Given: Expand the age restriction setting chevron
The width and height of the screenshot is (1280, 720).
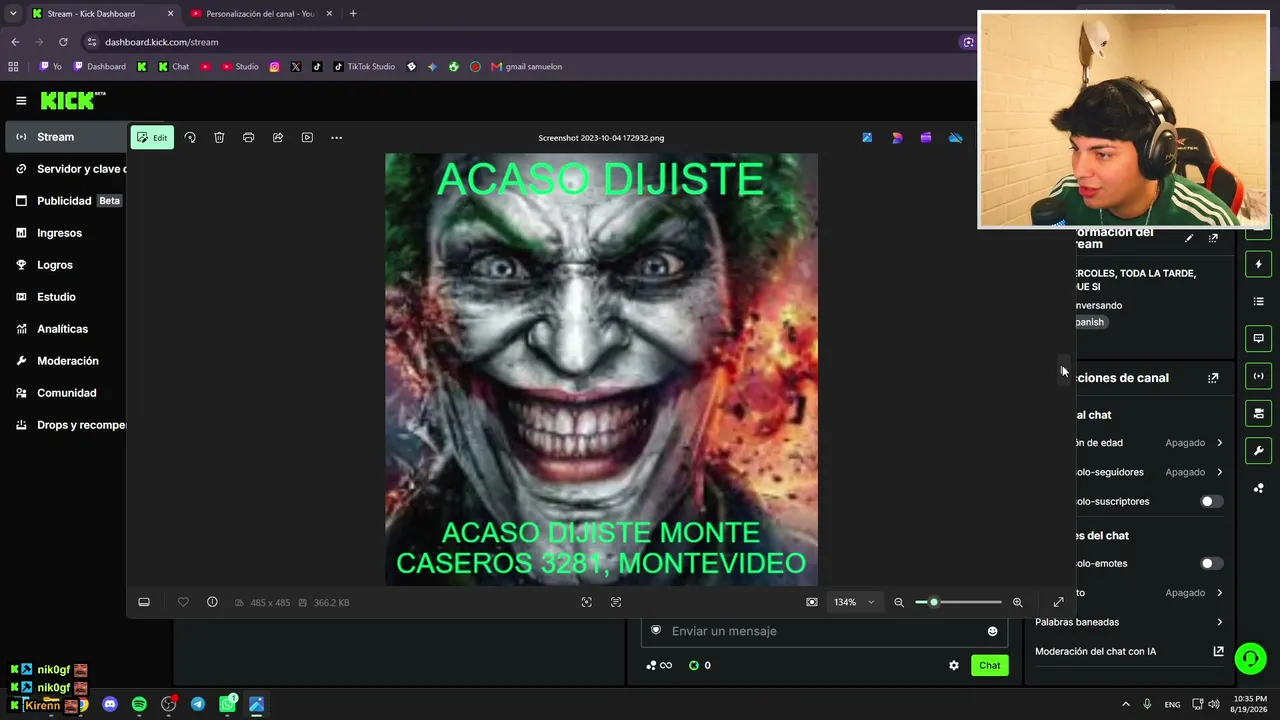Looking at the screenshot, I should (1219, 443).
